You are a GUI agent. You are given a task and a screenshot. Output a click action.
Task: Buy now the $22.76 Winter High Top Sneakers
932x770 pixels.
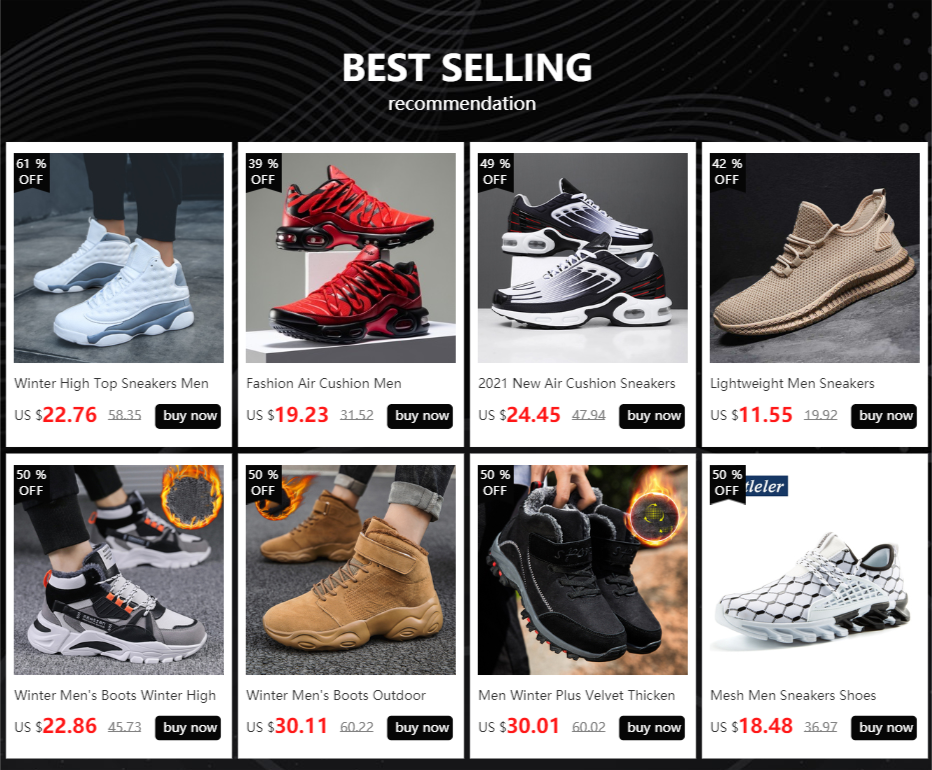pos(188,416)
